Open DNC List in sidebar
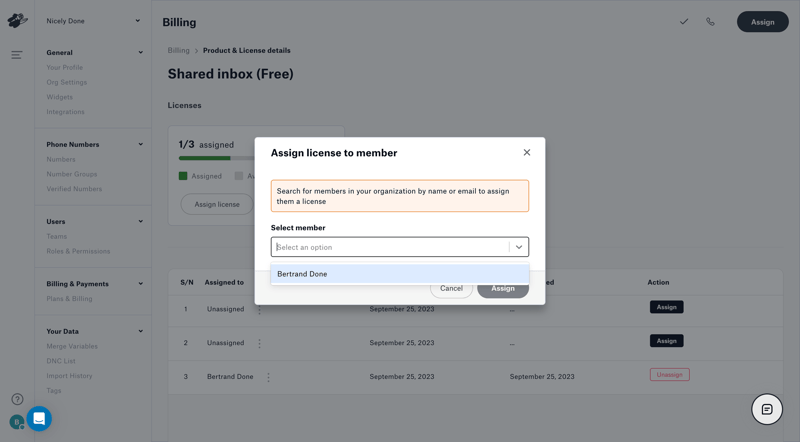Image resolution: width=800 pixels, height=442 pixels. (61, 361)
